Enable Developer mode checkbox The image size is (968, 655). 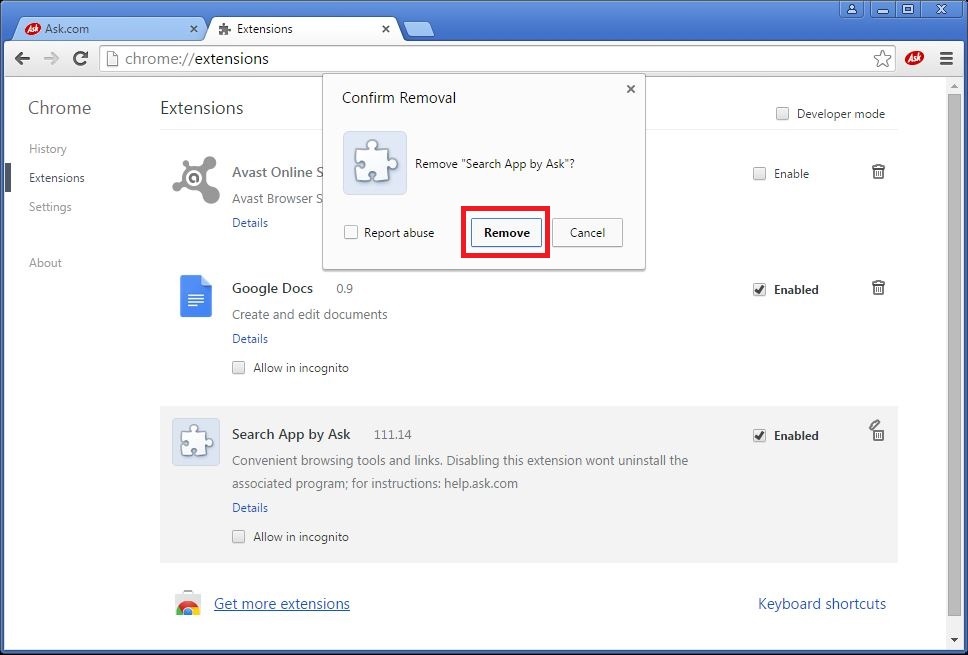tap(782, 114)
